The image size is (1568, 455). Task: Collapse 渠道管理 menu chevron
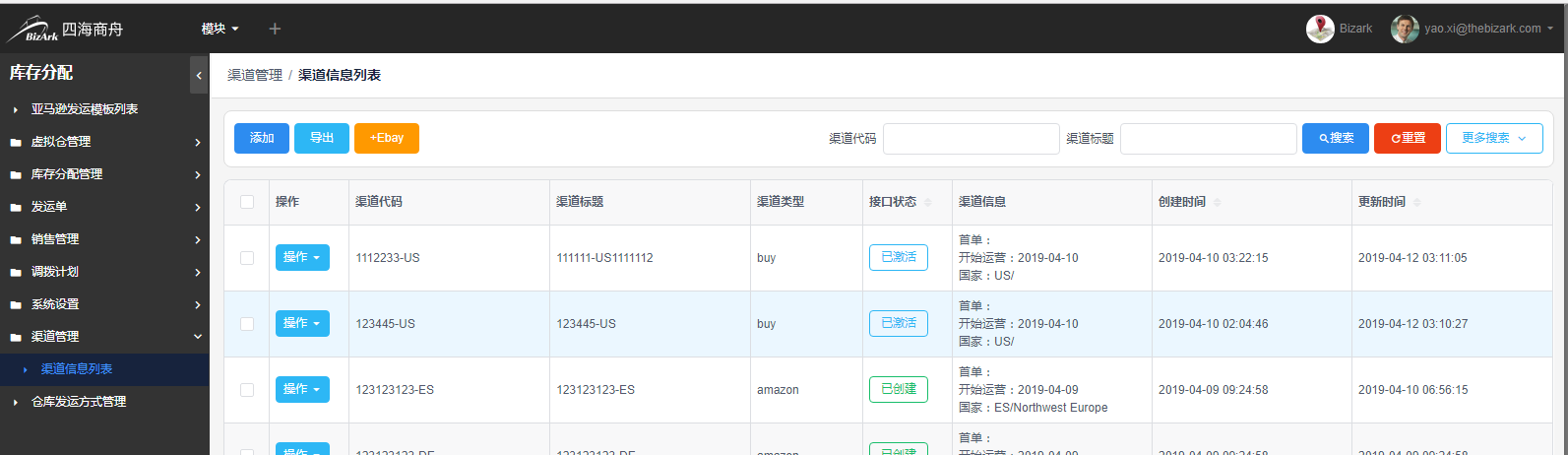[x=198, y=337]
